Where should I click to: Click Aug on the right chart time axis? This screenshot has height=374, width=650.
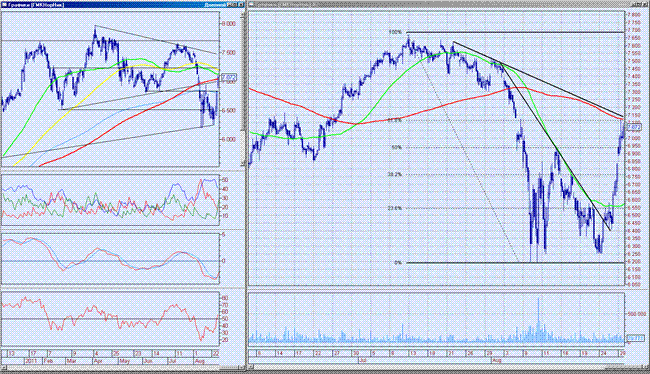[x=497, y=360]
